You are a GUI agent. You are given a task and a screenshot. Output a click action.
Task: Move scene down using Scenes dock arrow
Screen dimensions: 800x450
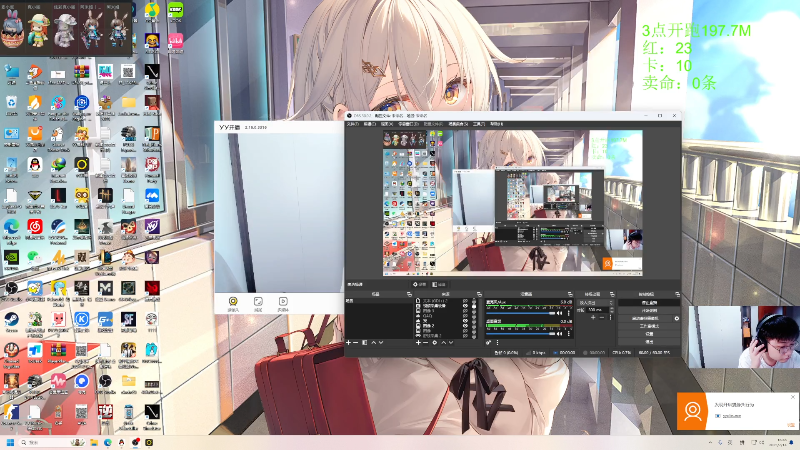[x=381, y=342]
